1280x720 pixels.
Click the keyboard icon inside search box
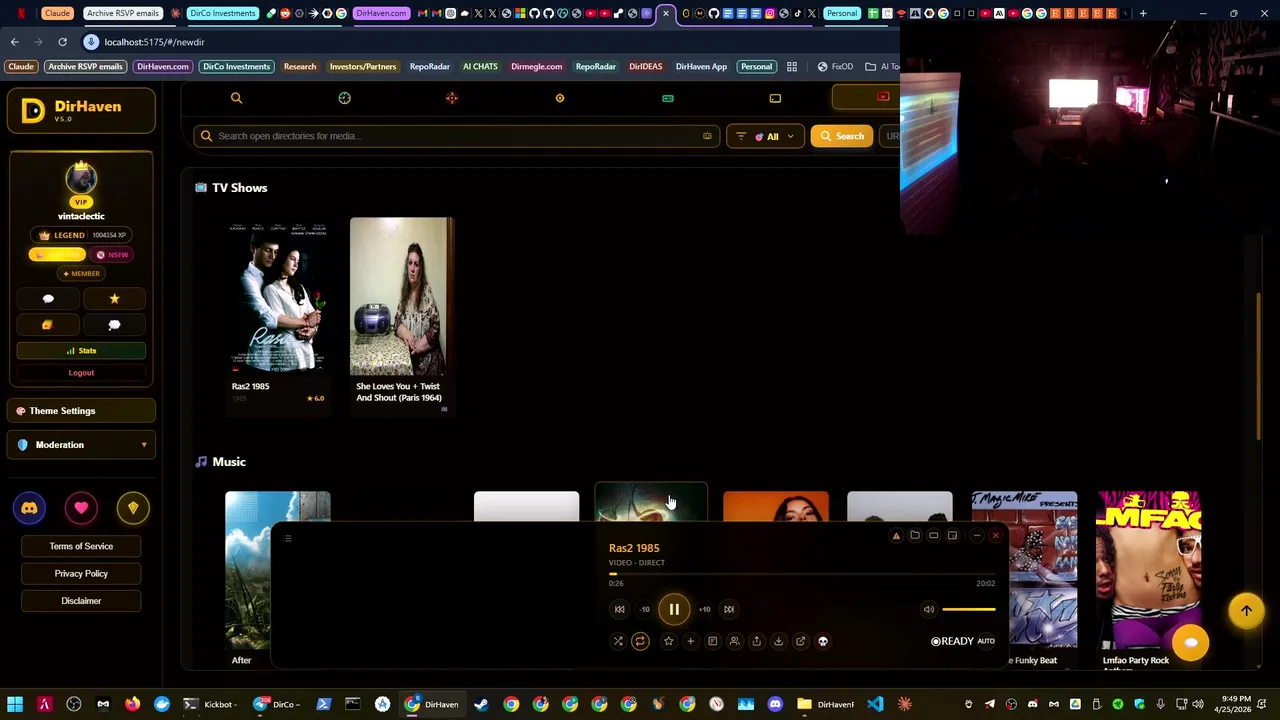(707, 136)
